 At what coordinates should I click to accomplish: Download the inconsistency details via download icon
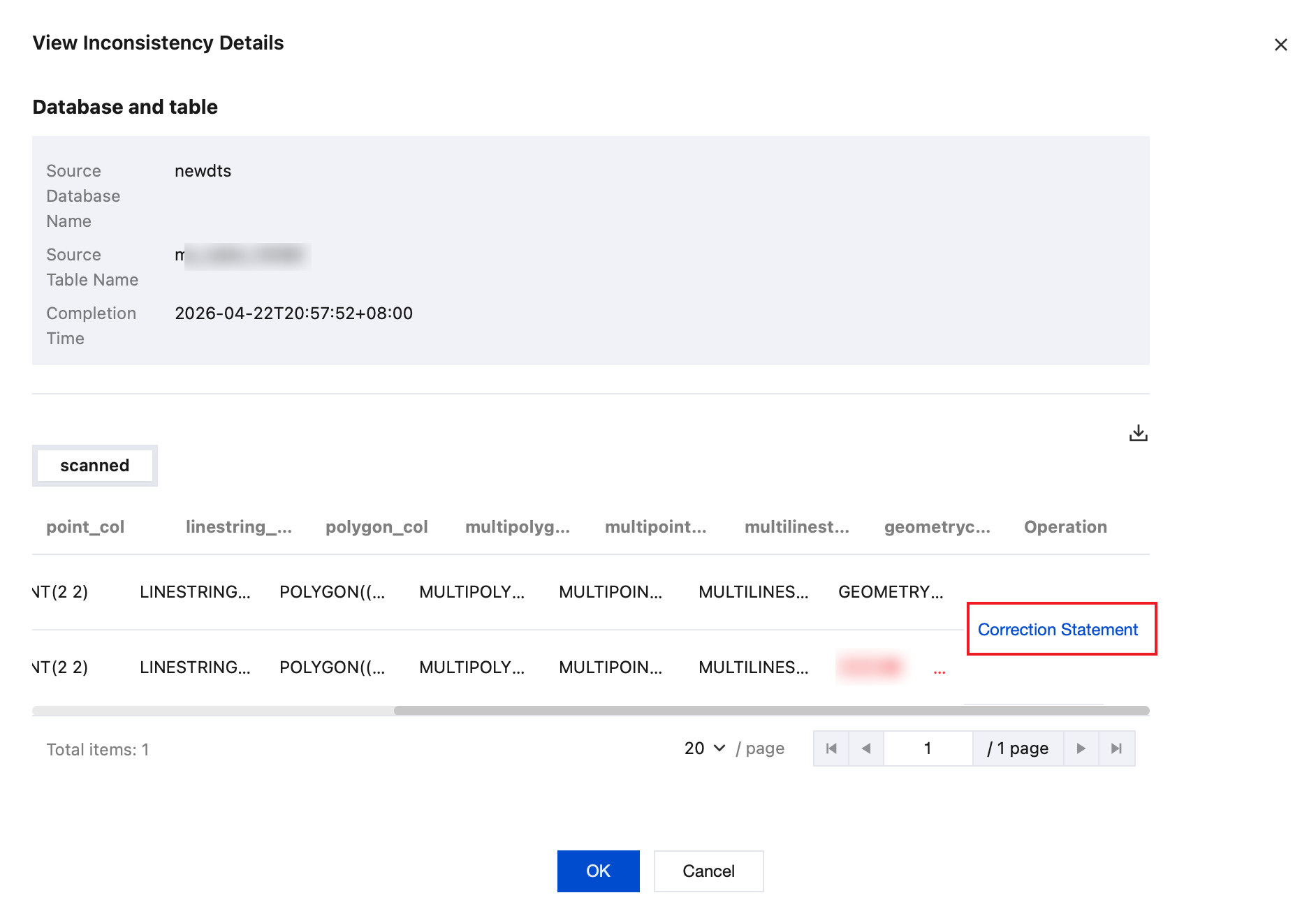1138,434
